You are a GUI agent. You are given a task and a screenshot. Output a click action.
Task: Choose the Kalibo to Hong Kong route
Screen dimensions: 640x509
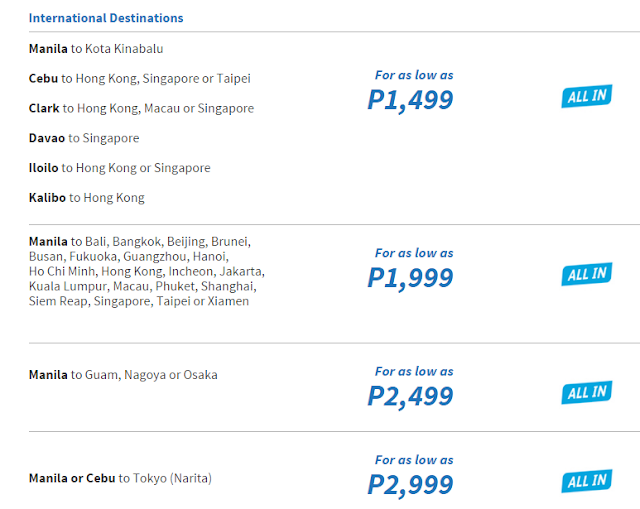(87, 198)
